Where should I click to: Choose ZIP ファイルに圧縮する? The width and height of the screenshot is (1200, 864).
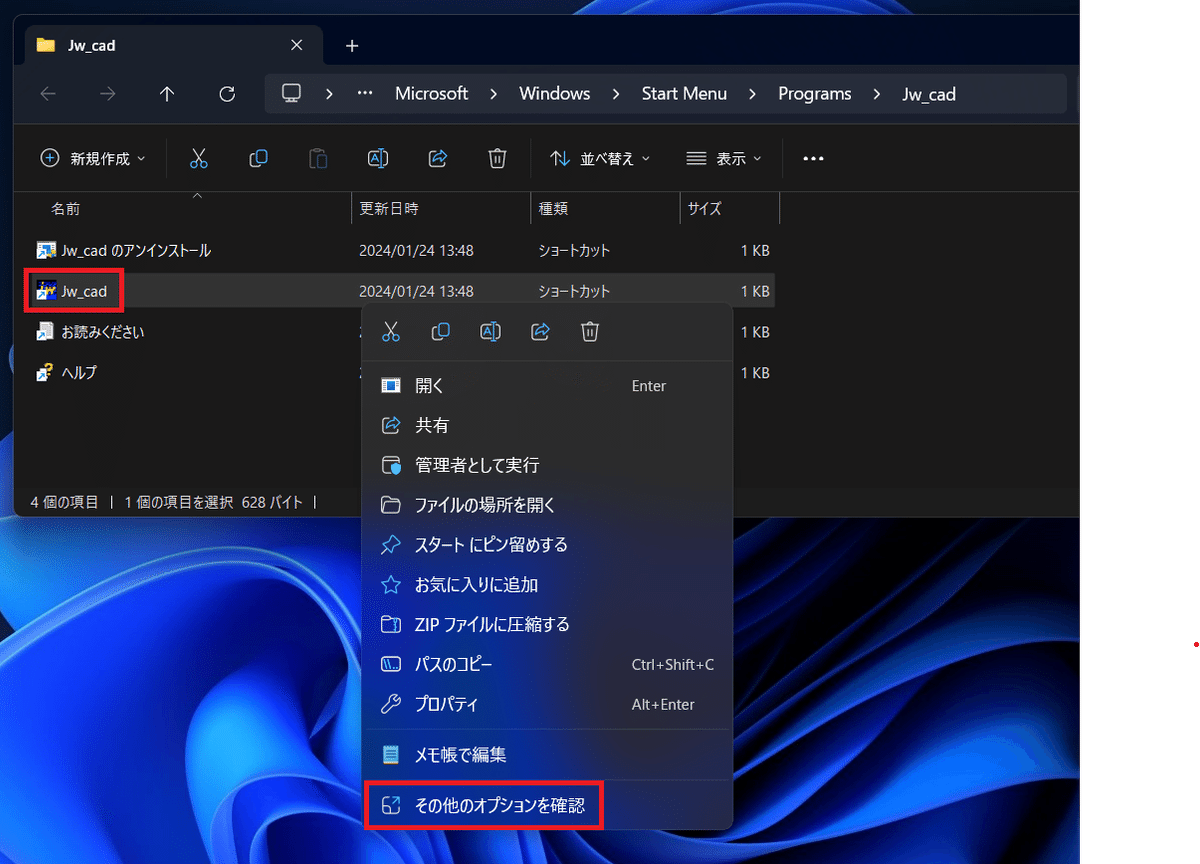pos(547,624)
